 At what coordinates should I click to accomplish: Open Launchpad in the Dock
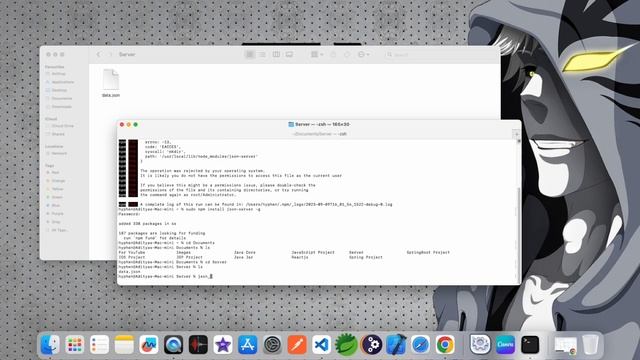pos(75,345)
